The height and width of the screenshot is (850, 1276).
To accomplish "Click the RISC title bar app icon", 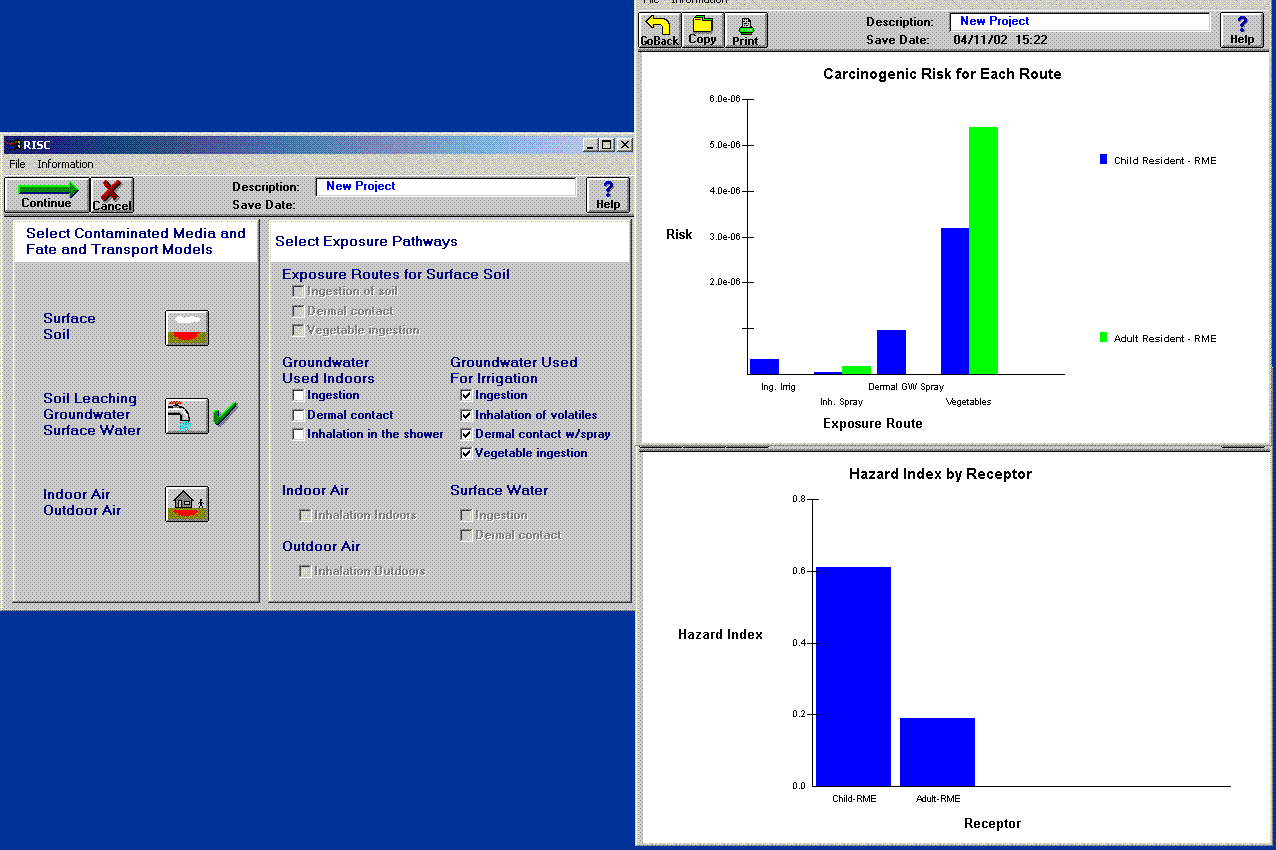I will pos(13,145).
